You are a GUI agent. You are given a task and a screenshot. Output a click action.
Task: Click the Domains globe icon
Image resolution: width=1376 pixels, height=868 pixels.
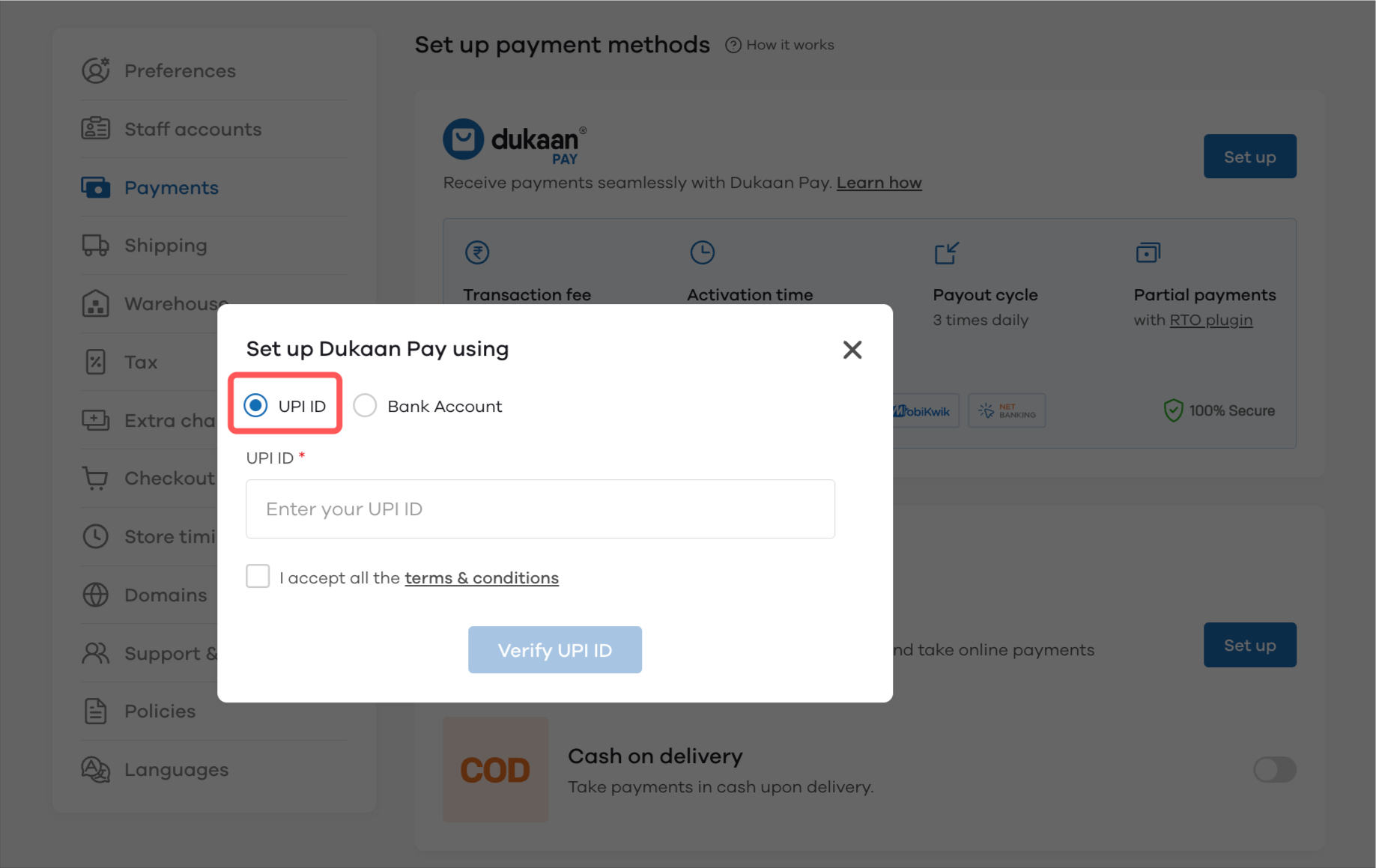(x=95, y=595)
